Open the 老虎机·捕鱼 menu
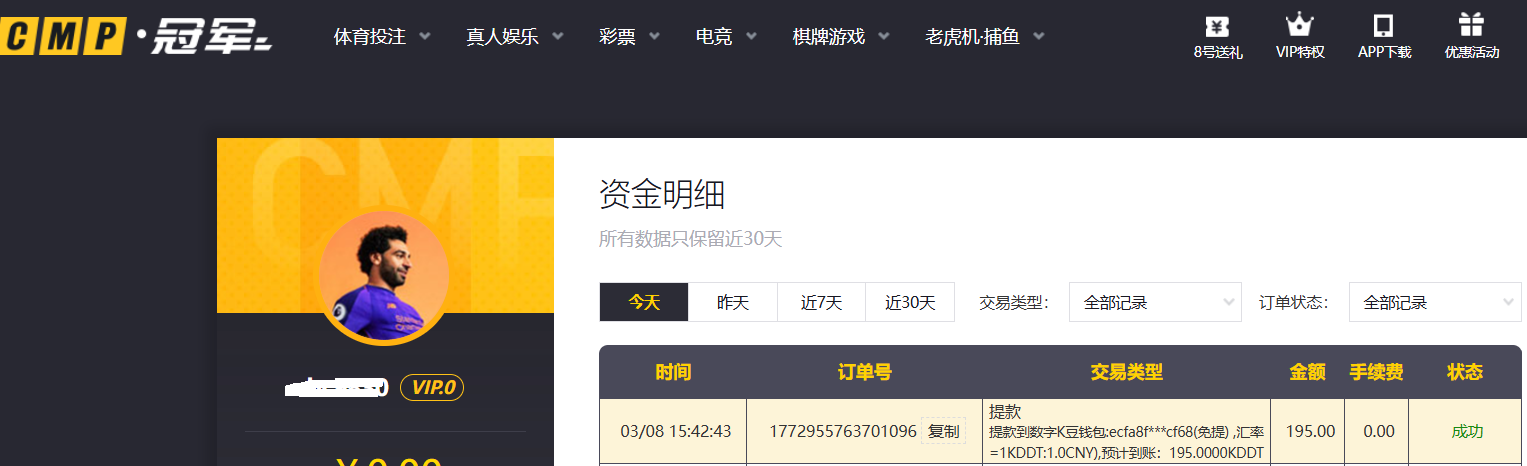The width and height of the screenshot is (1527, 466). 972,37
